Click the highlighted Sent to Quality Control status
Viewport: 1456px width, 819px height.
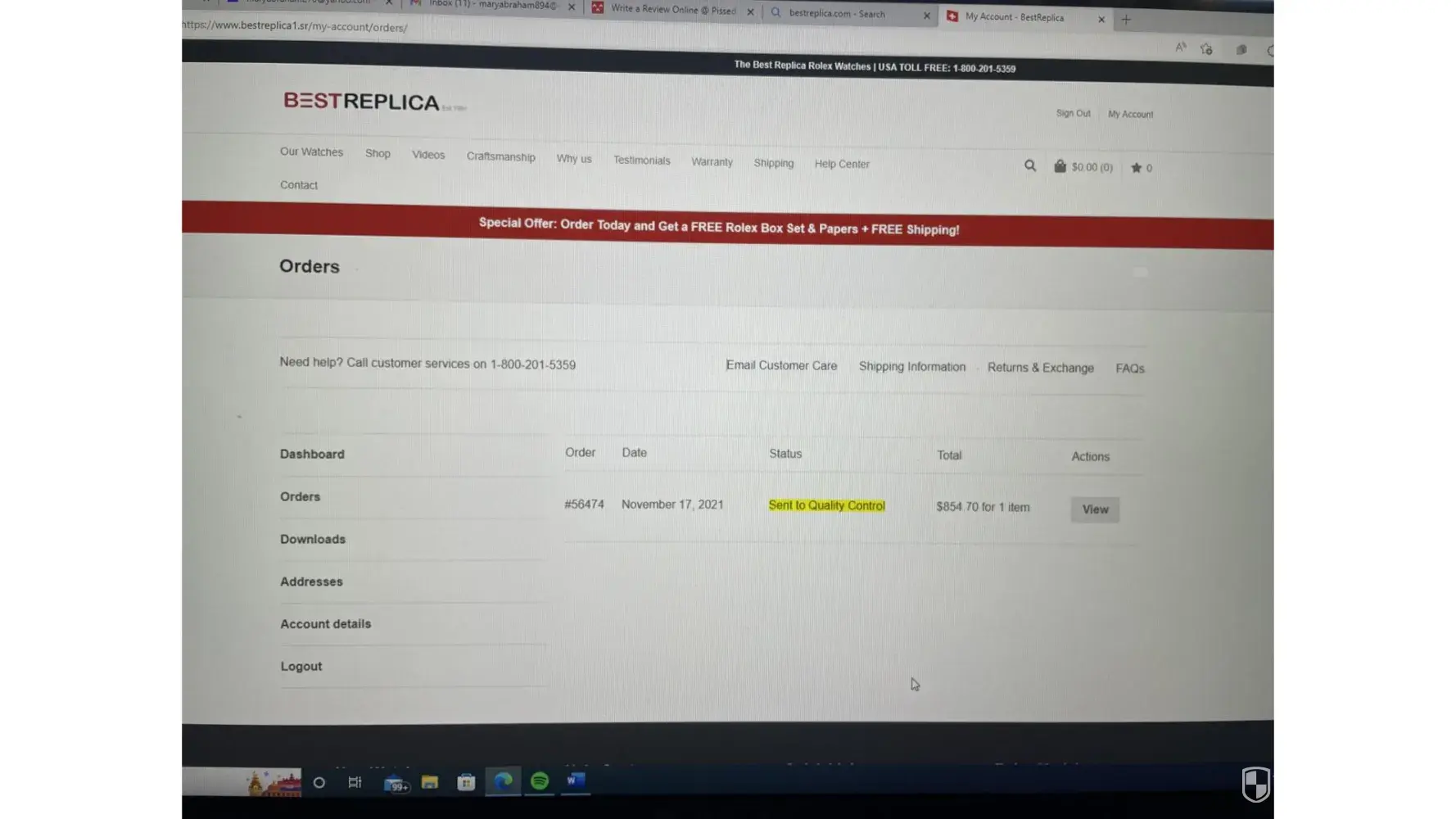pos(827,505)
